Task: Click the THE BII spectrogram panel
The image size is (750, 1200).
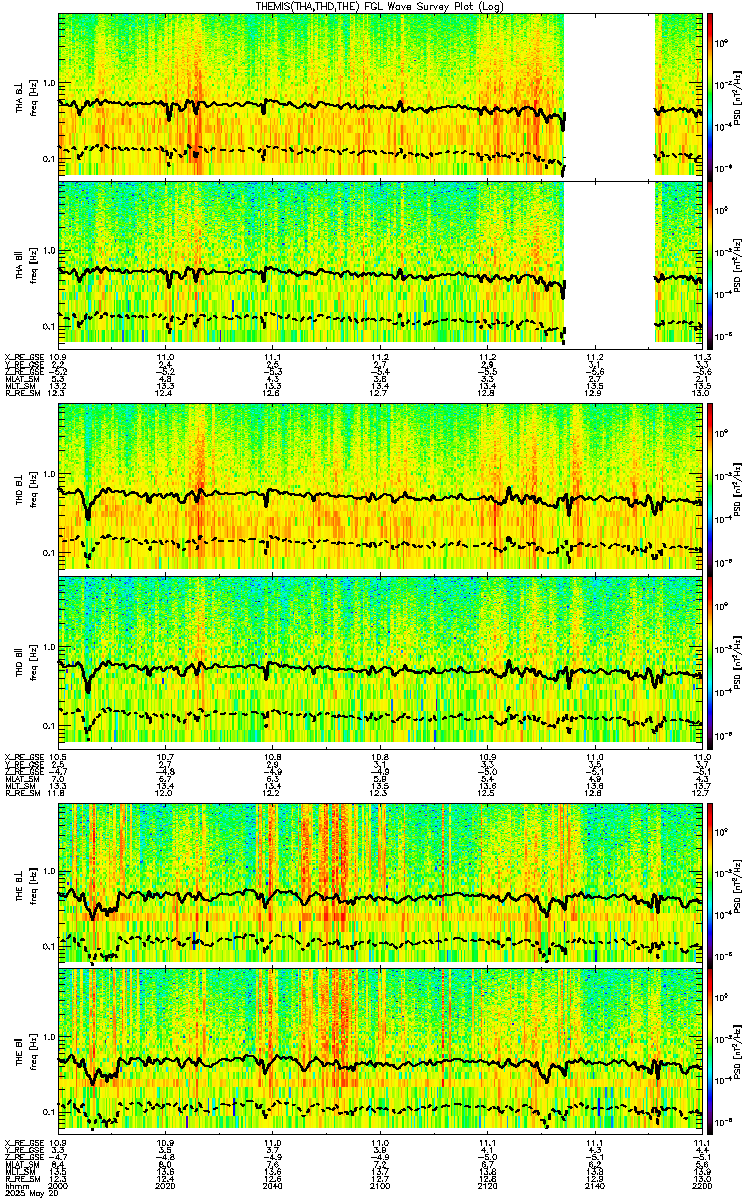Action: [380, 1050]
